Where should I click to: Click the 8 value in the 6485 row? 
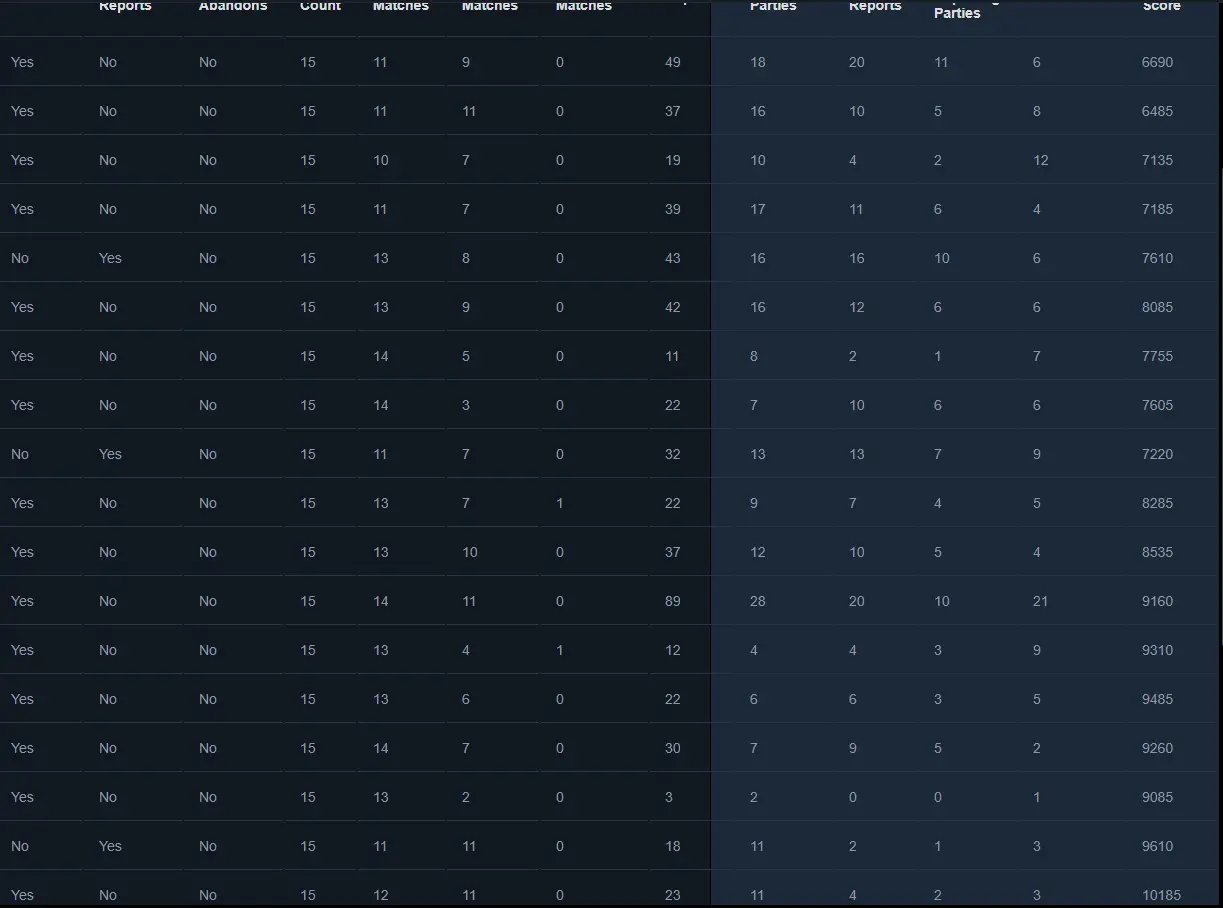point(1037,111)
